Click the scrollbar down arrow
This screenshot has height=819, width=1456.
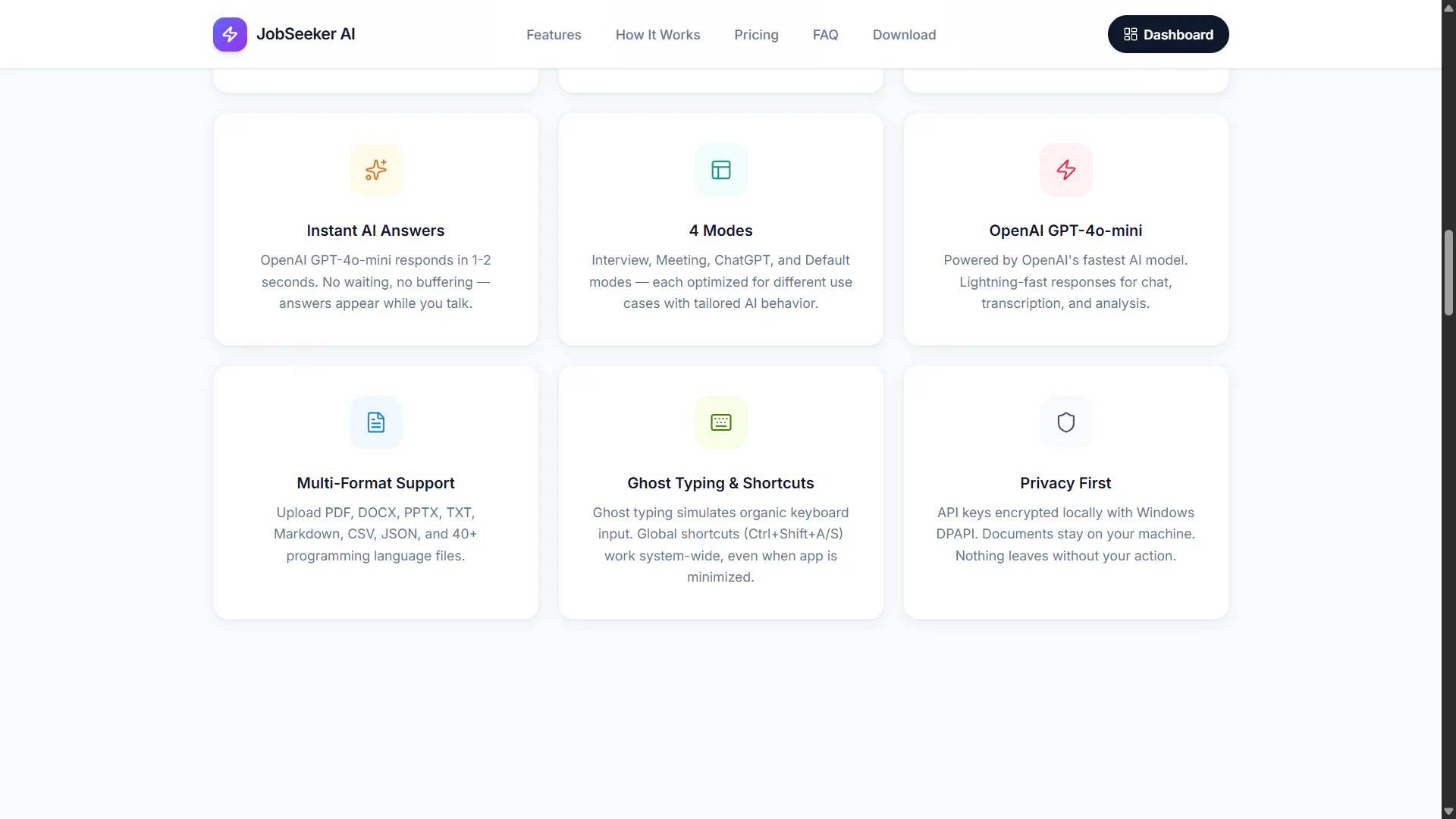(x=1448, y=811)
